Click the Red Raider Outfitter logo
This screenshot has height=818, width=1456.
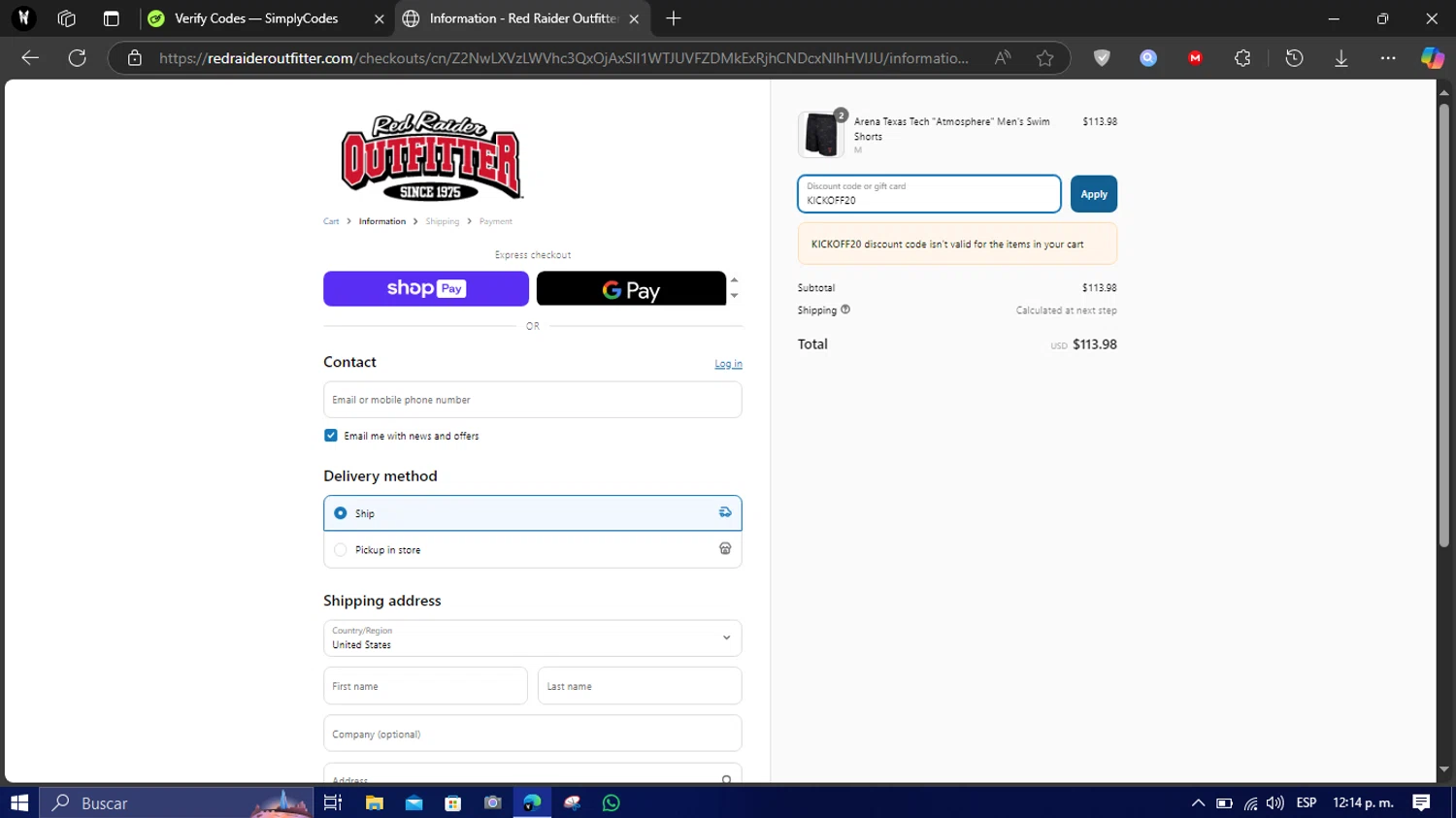(x=432, y=156)
